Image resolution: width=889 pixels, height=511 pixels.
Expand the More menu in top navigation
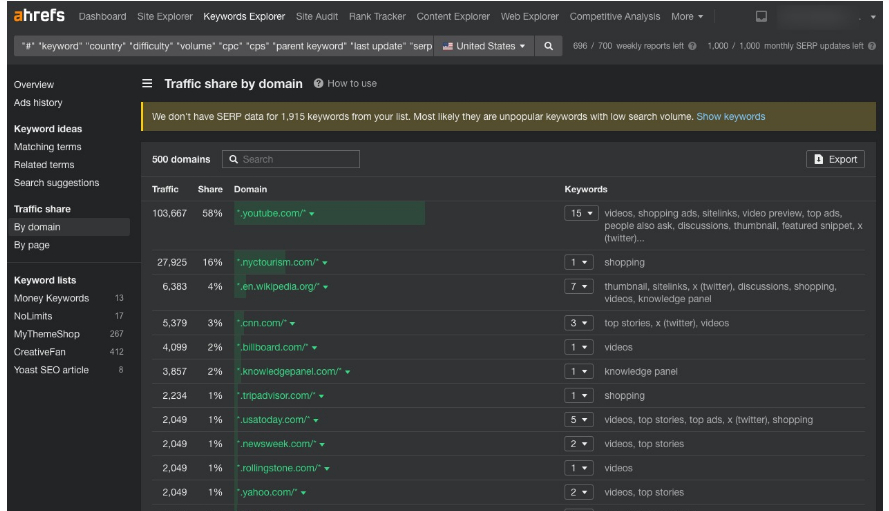(x=687, y=16)
